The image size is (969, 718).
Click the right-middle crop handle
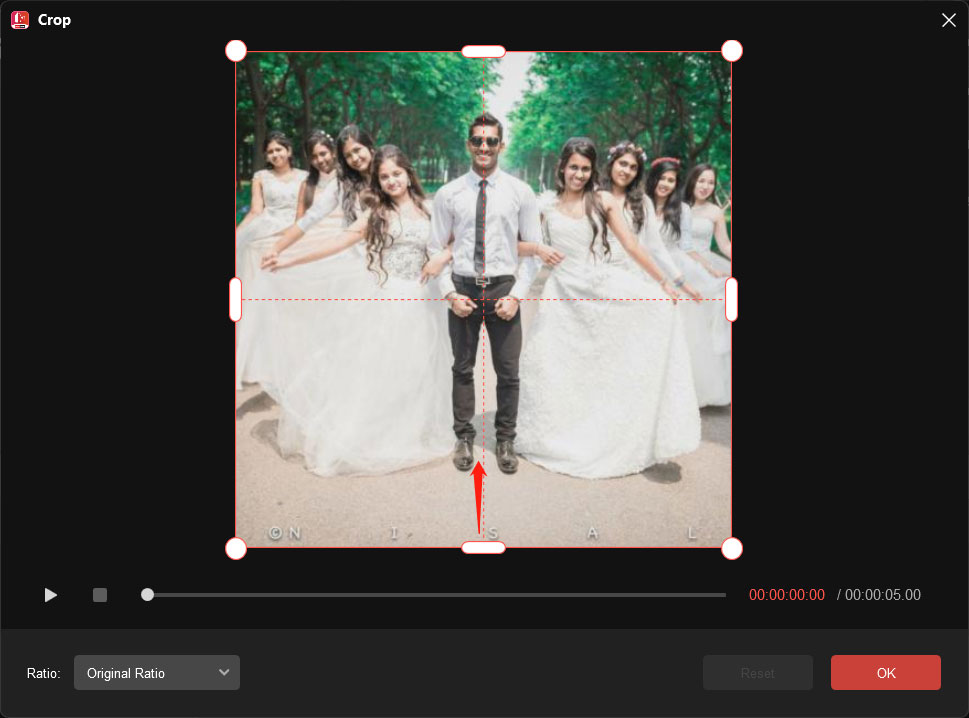pyautogui.click(x=732, y=299)
